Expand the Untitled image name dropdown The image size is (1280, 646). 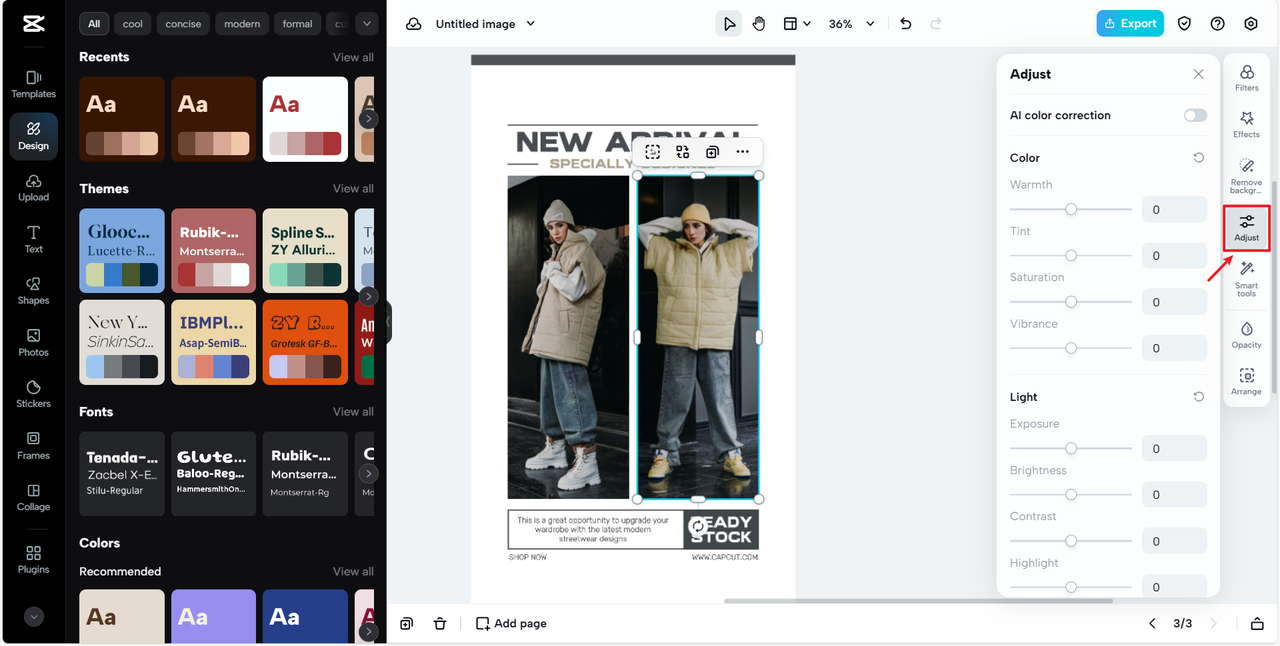pos(531,24)
